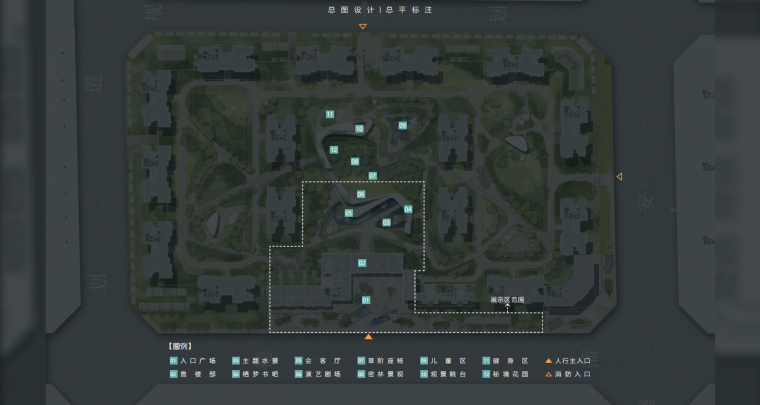Click the 秘境花园 legend entry
Viewport: 760px width, 405px height.
click(x=509, y=374)
